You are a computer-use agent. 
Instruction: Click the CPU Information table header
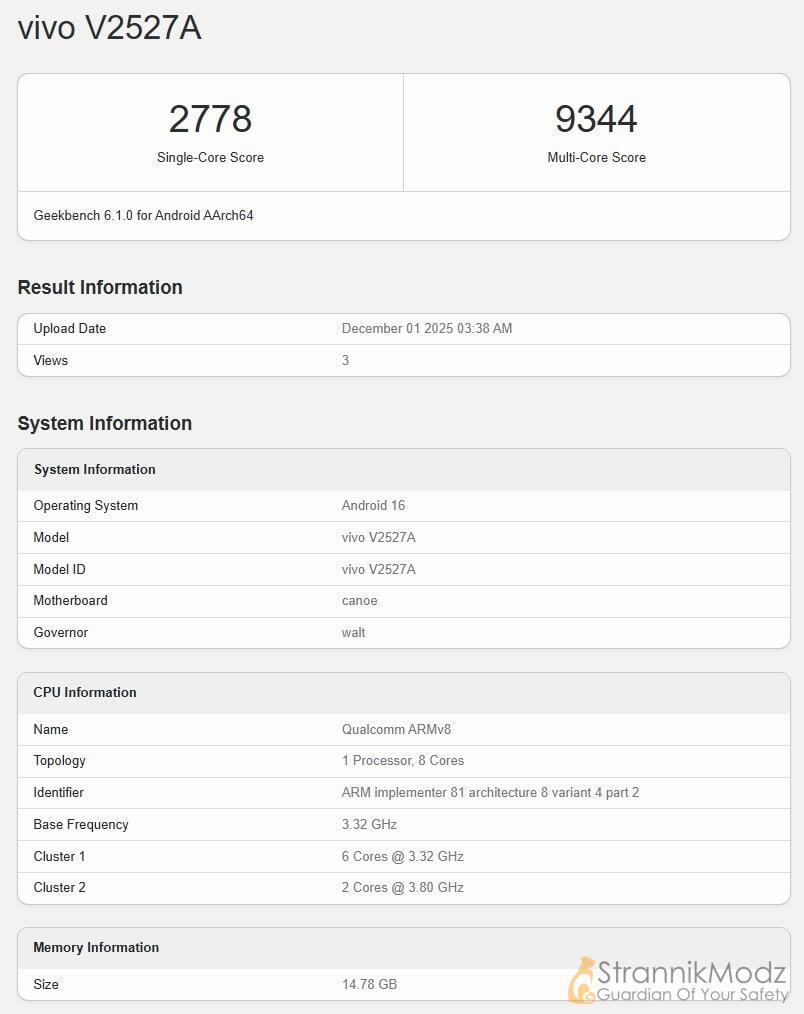click(85, 692)
